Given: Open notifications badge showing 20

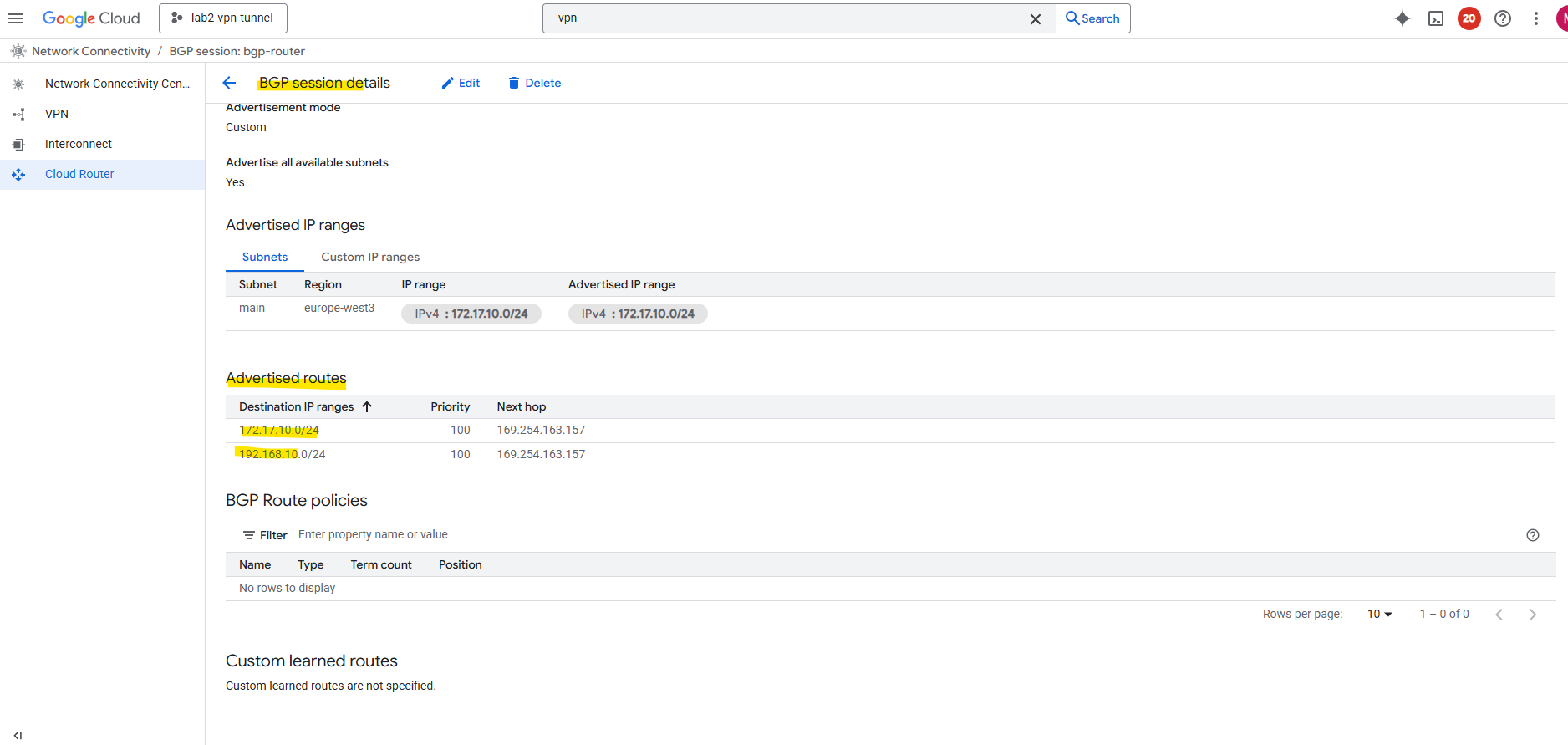Looking at the screenshot, I should tap(1469, 18).
